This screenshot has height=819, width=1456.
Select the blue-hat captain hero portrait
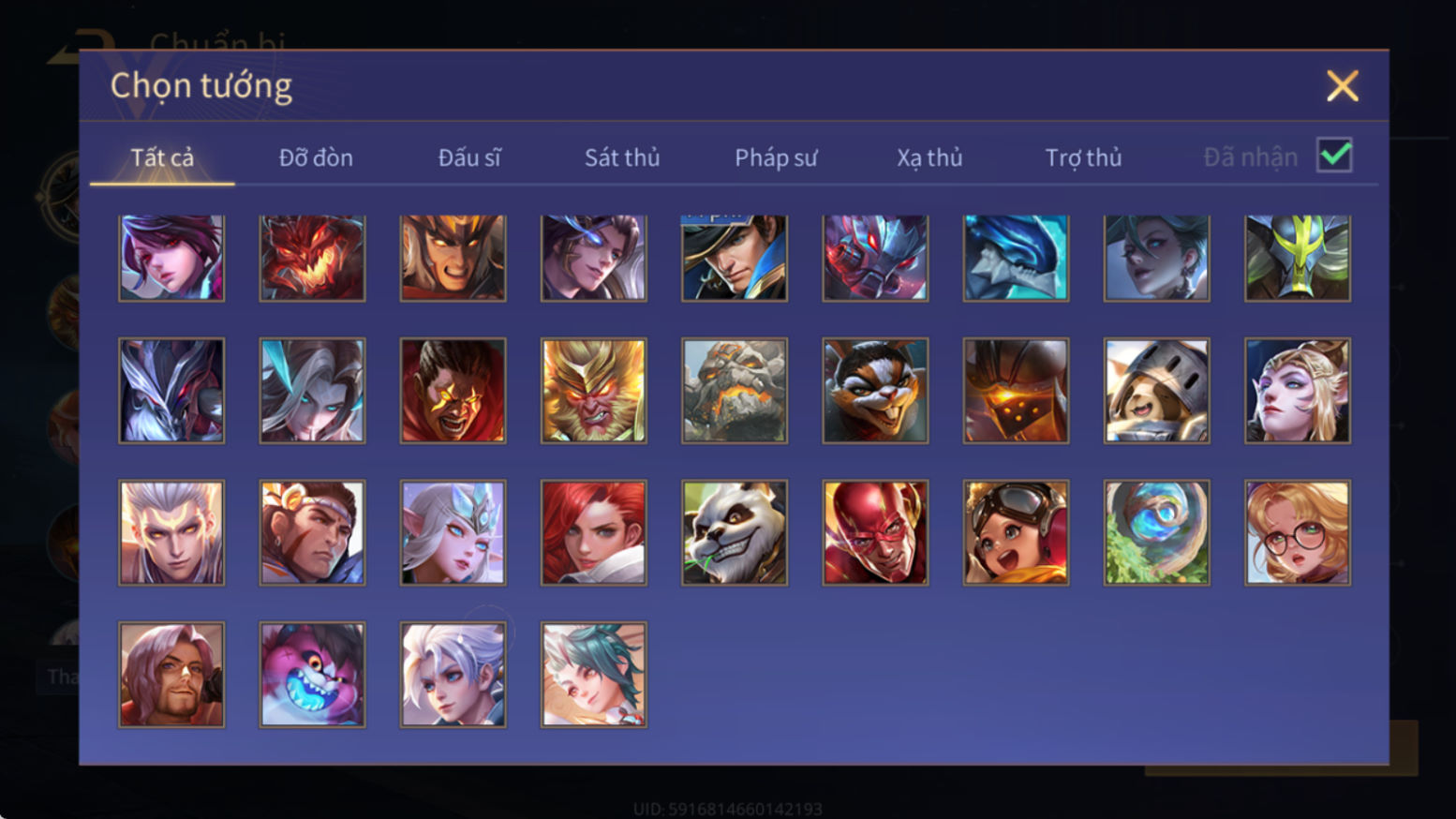click(735, 258)
